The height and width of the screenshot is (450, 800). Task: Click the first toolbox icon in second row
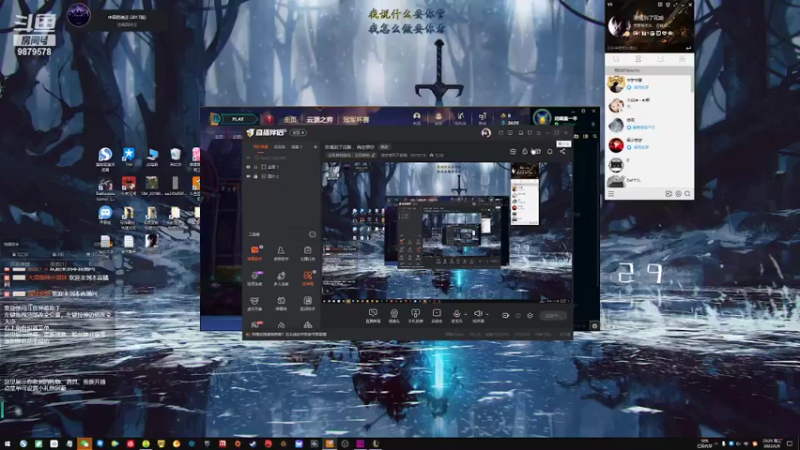pyautogui.click(x=255, y=278)
